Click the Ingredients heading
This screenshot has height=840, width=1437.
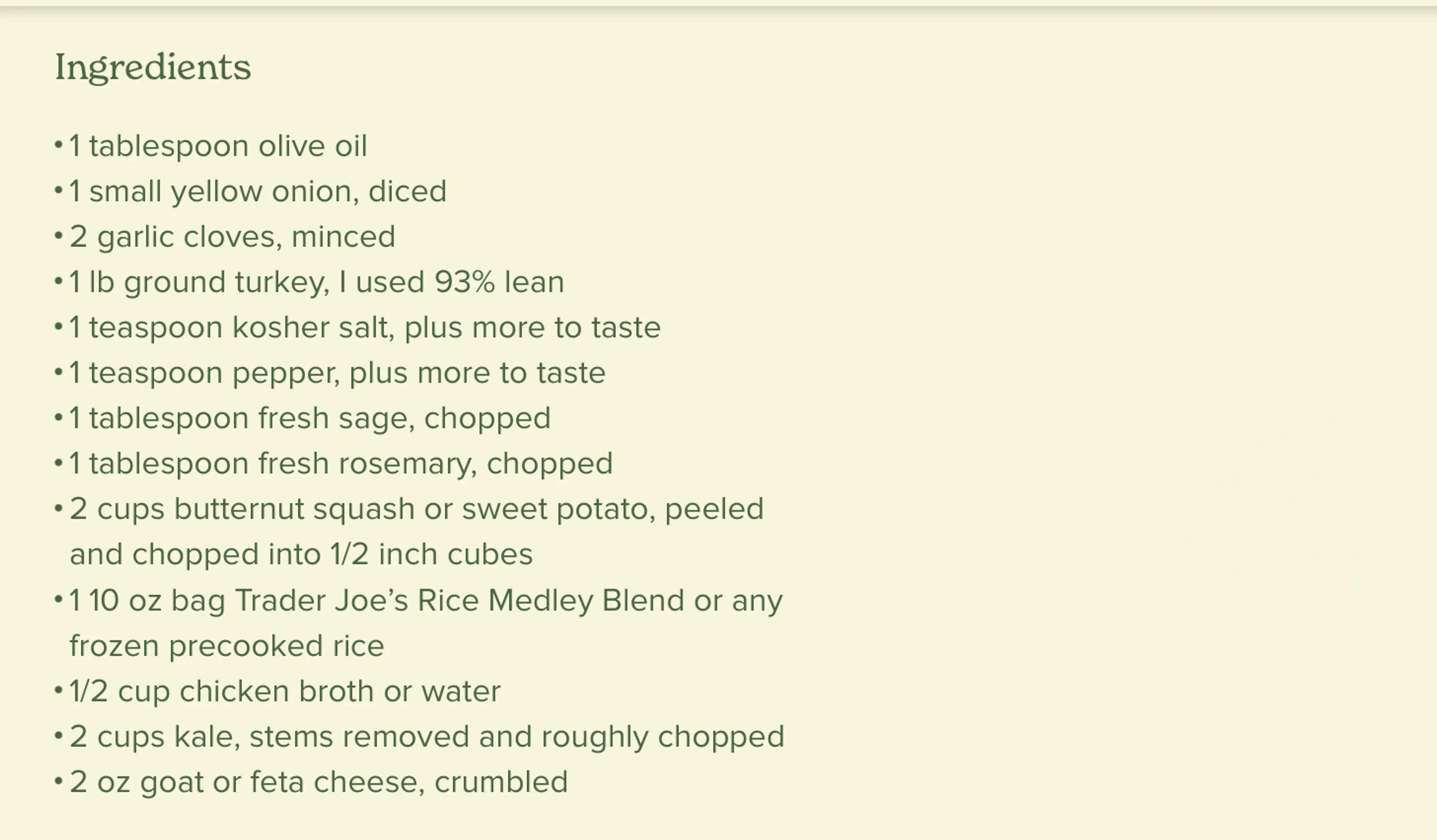click(153, 68)
